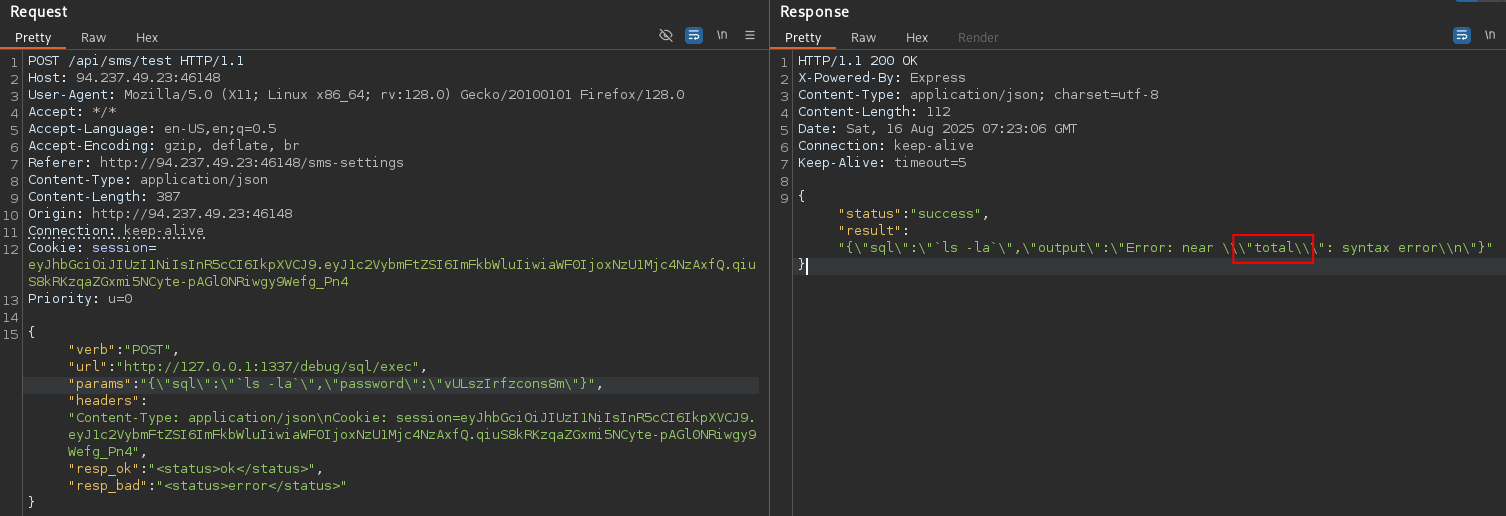Click the request Connection keep-alive line

pyautogui.click(x=116, y=230)
